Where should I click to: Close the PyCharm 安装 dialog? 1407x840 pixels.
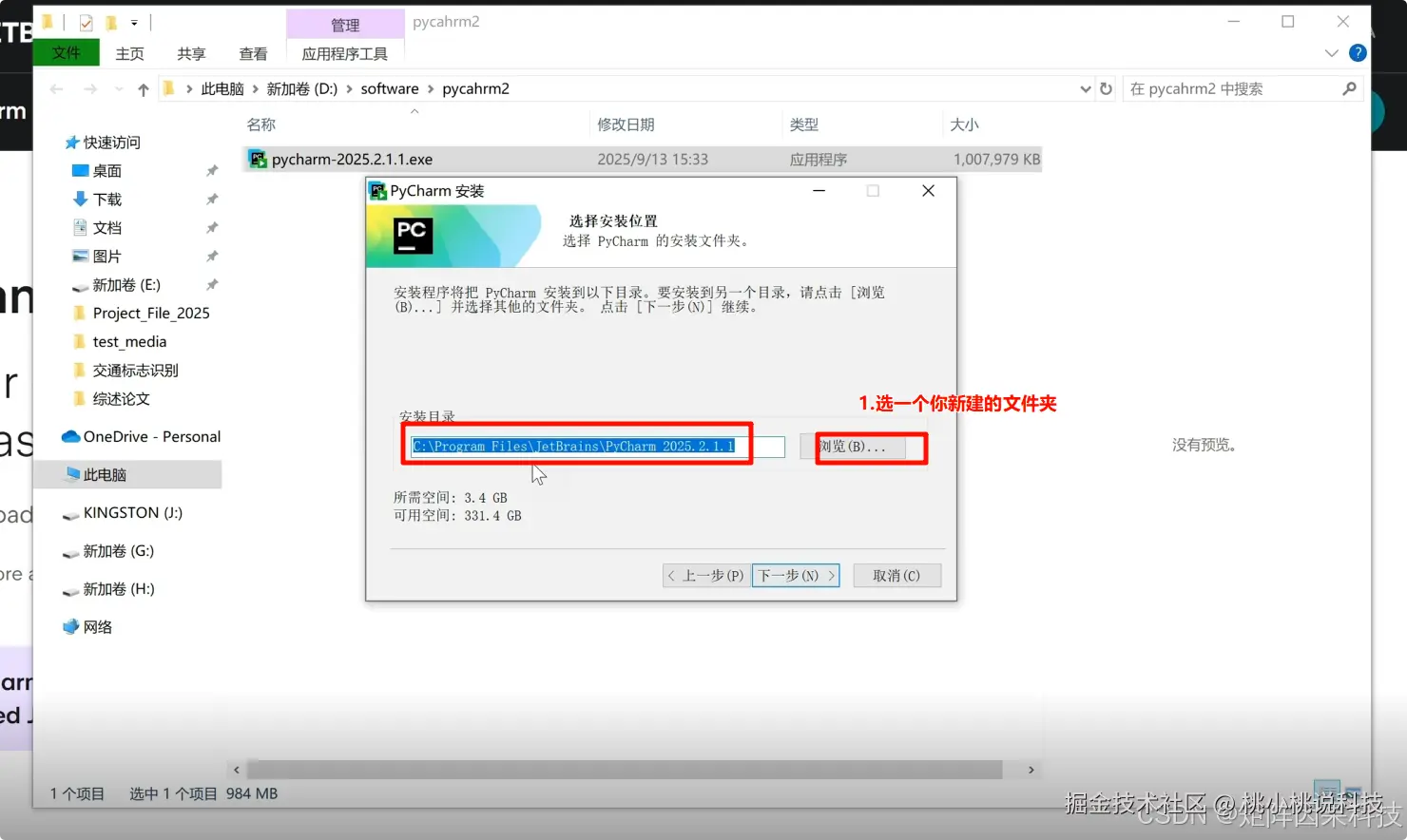coord(928,191)
